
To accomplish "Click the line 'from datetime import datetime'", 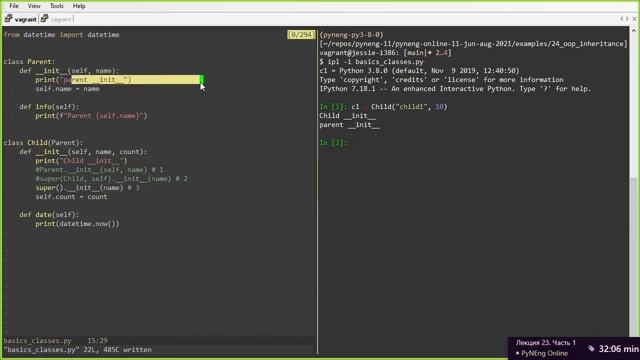I will [62, 35].
